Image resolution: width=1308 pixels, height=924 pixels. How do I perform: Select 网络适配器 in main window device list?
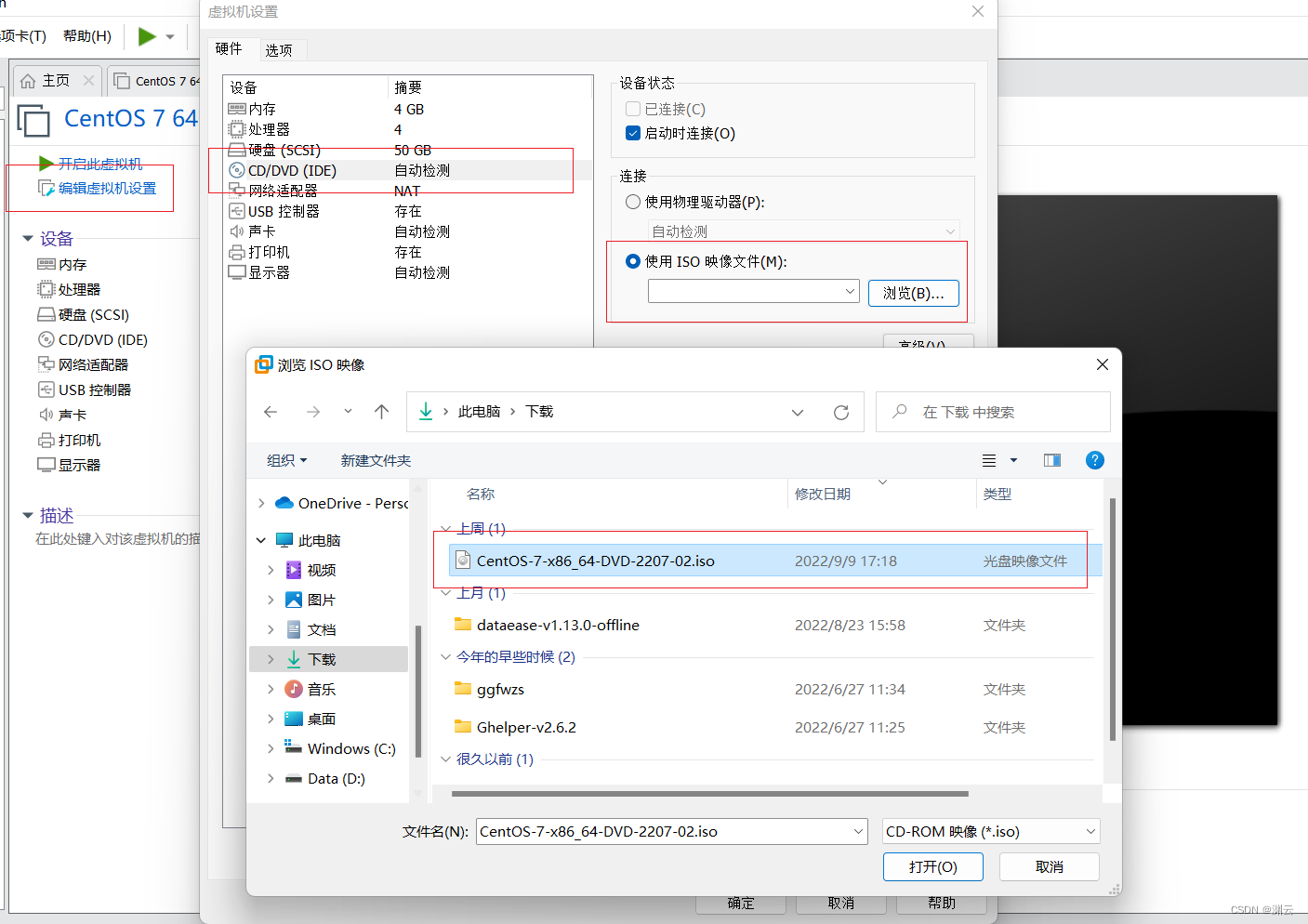point(83,364)
